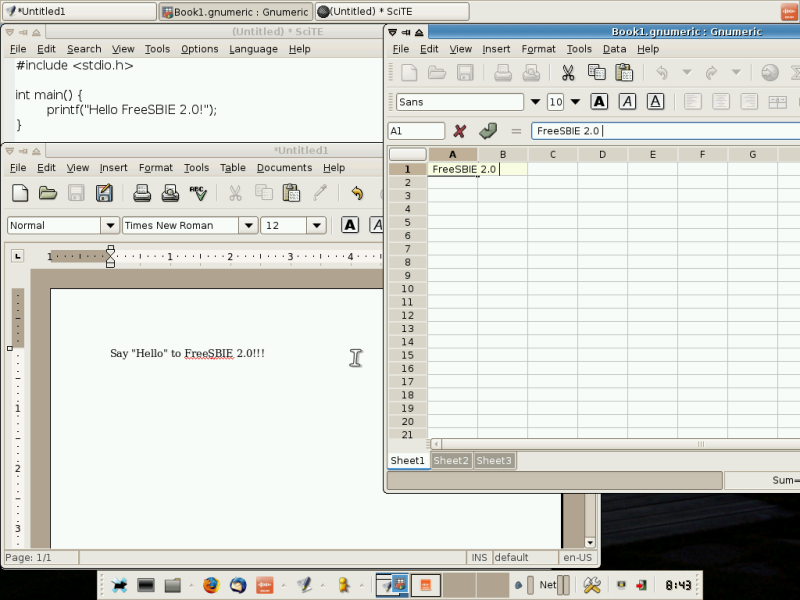
Task: Run spell check in AbiWord toolbar
Action: click(198, 193)
